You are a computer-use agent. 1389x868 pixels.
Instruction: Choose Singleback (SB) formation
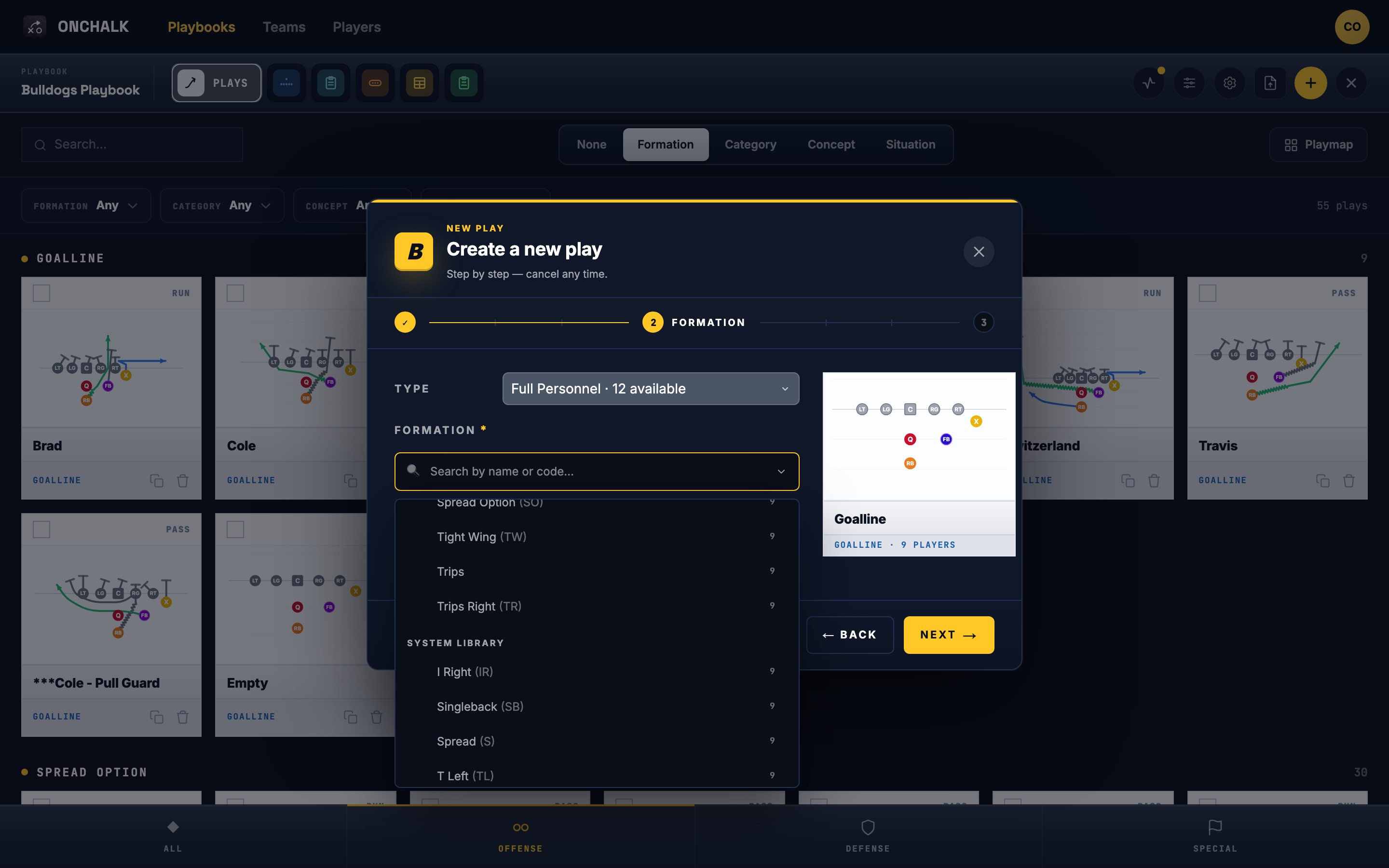597,706
